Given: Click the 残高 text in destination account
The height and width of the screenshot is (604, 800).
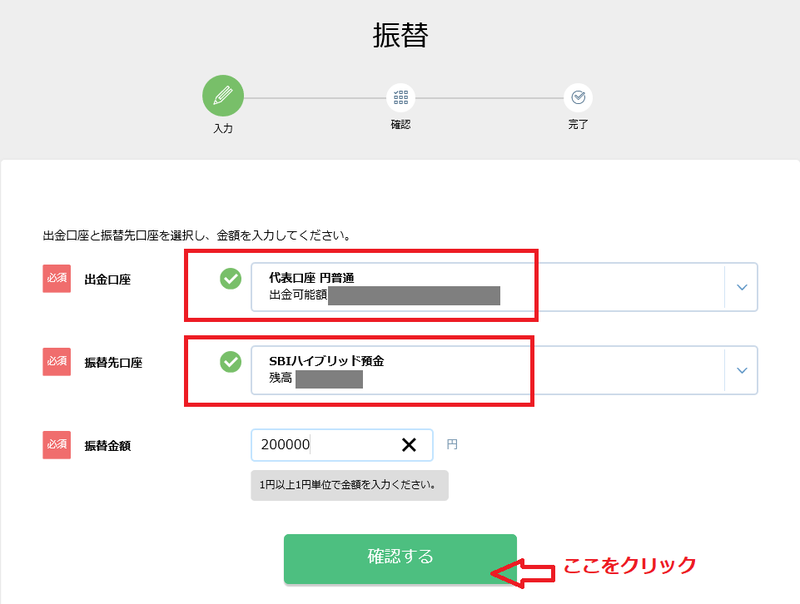Looking at the screenshot, I should coord(281,378).
